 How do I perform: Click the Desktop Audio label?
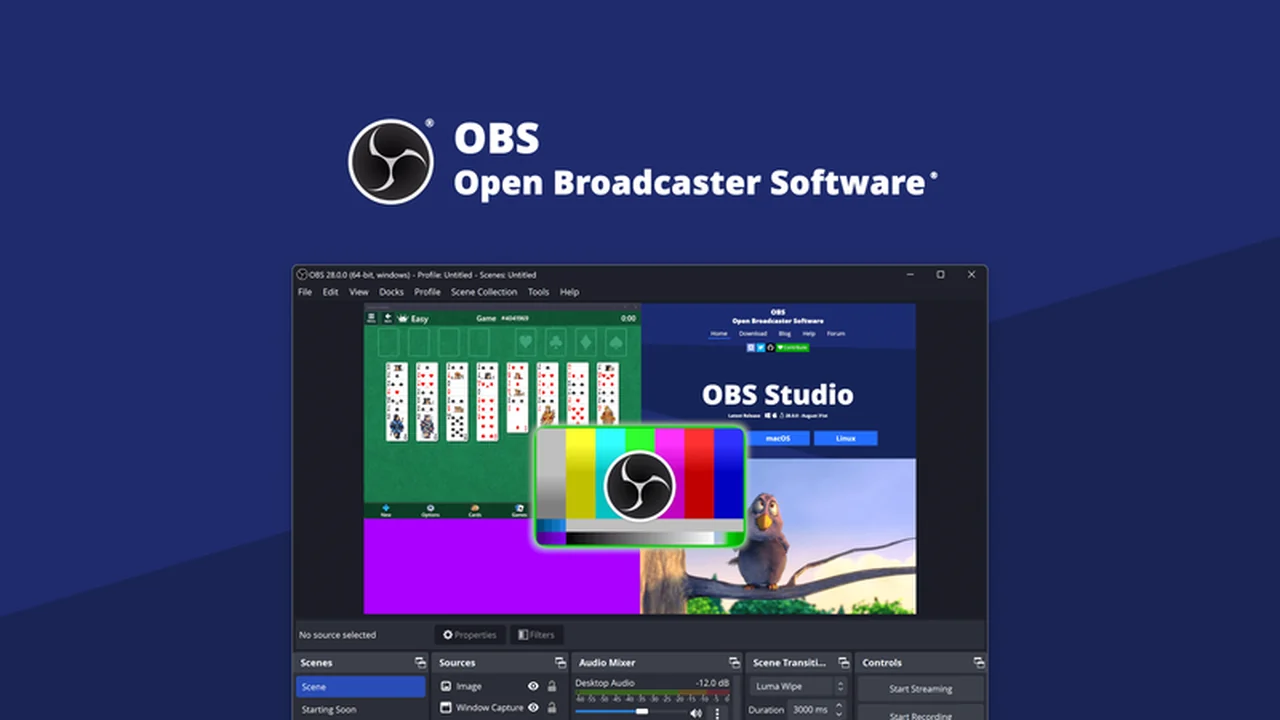[605, 682]
